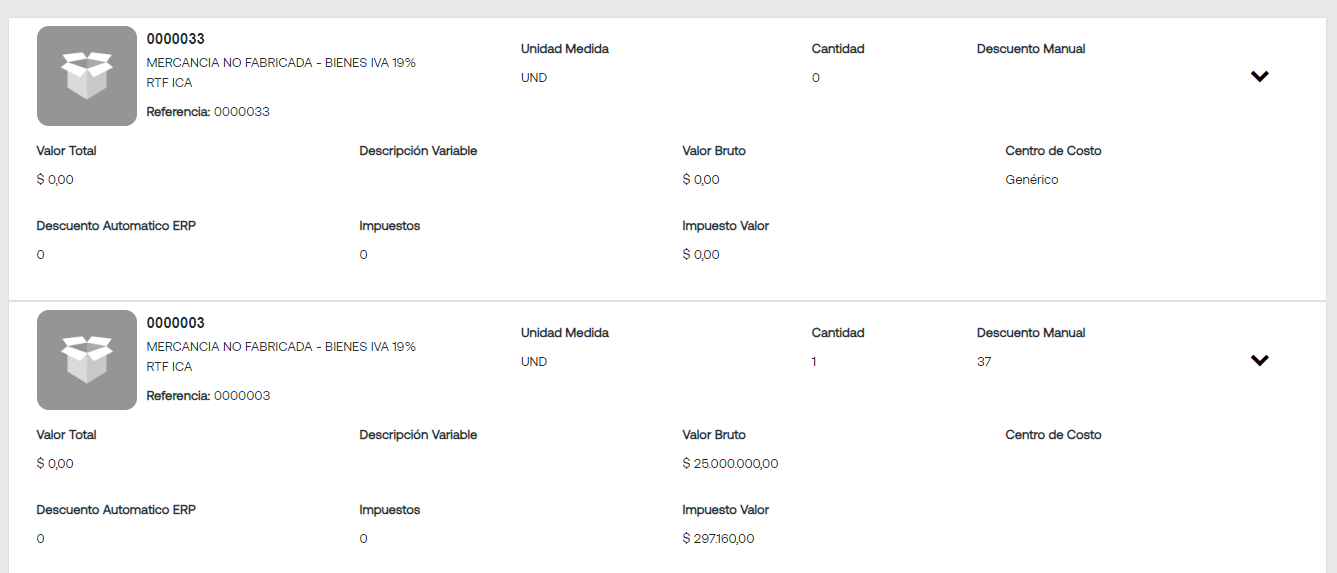This screenshot has width=1337, height=573.
Task: Click the Descuento Automatico ERP label of item 0000033
Action: click(116, 226)
